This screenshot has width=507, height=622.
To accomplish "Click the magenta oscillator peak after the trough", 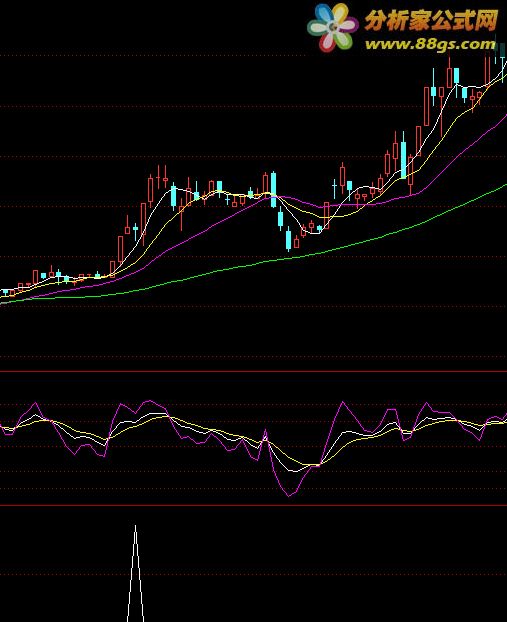I will pyautogui.click(x=343, y=403).
